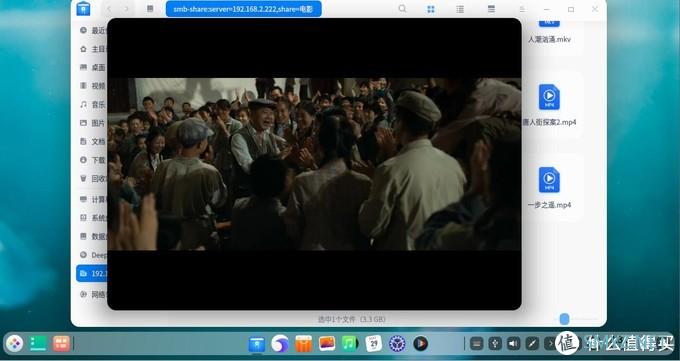Launch the calendar app from the dock
Screen dimensions: 680x361
(373, 344)
